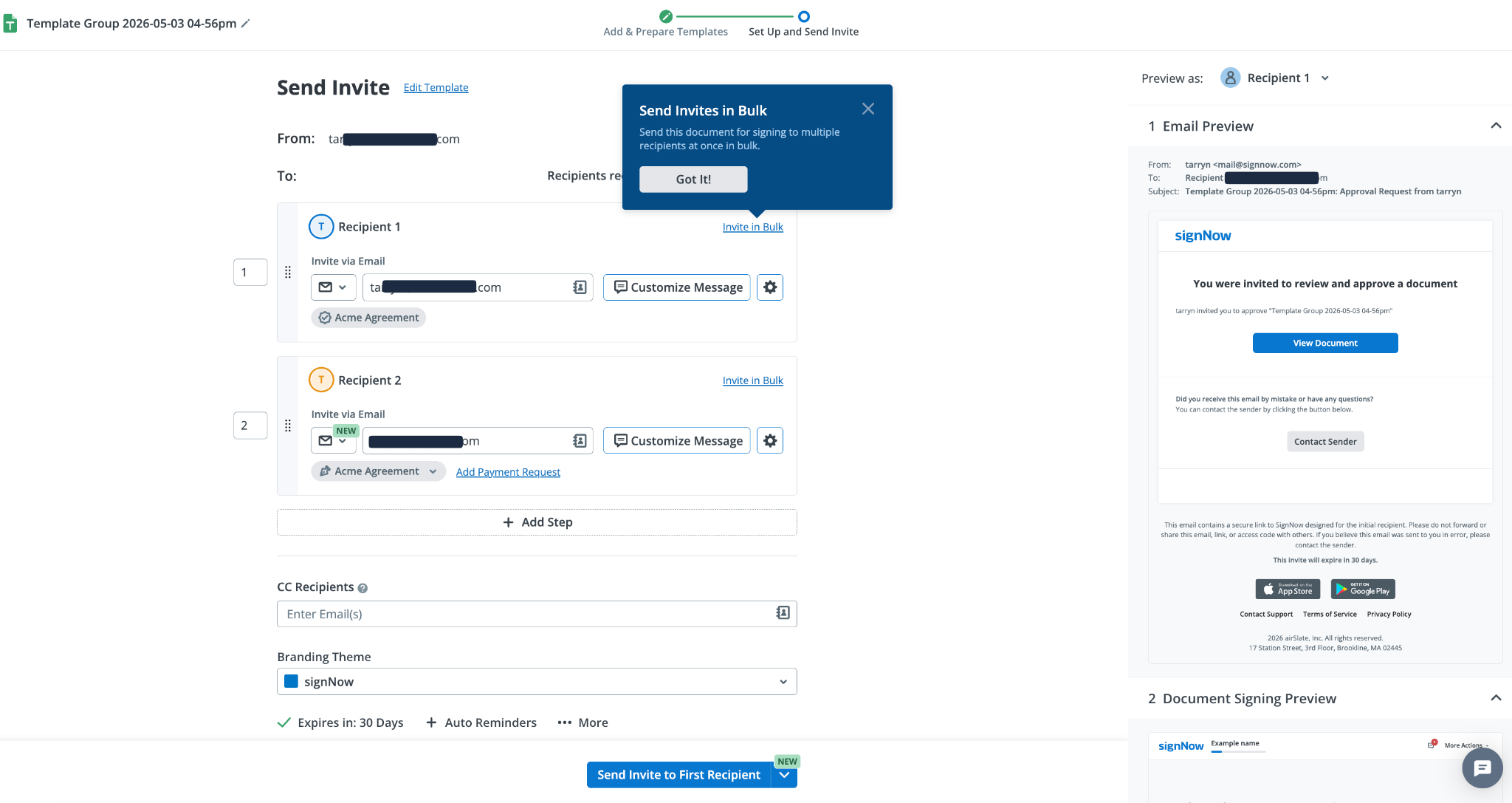Collapse the Document Signing Preview section
Screen dimensions: 1512x803
(x=1496, y=698)
